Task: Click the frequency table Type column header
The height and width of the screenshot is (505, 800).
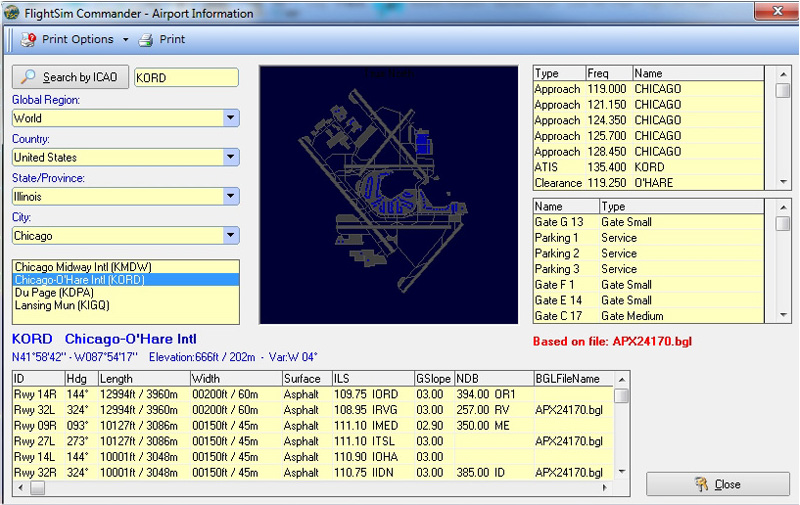Action: click(559, 73)
